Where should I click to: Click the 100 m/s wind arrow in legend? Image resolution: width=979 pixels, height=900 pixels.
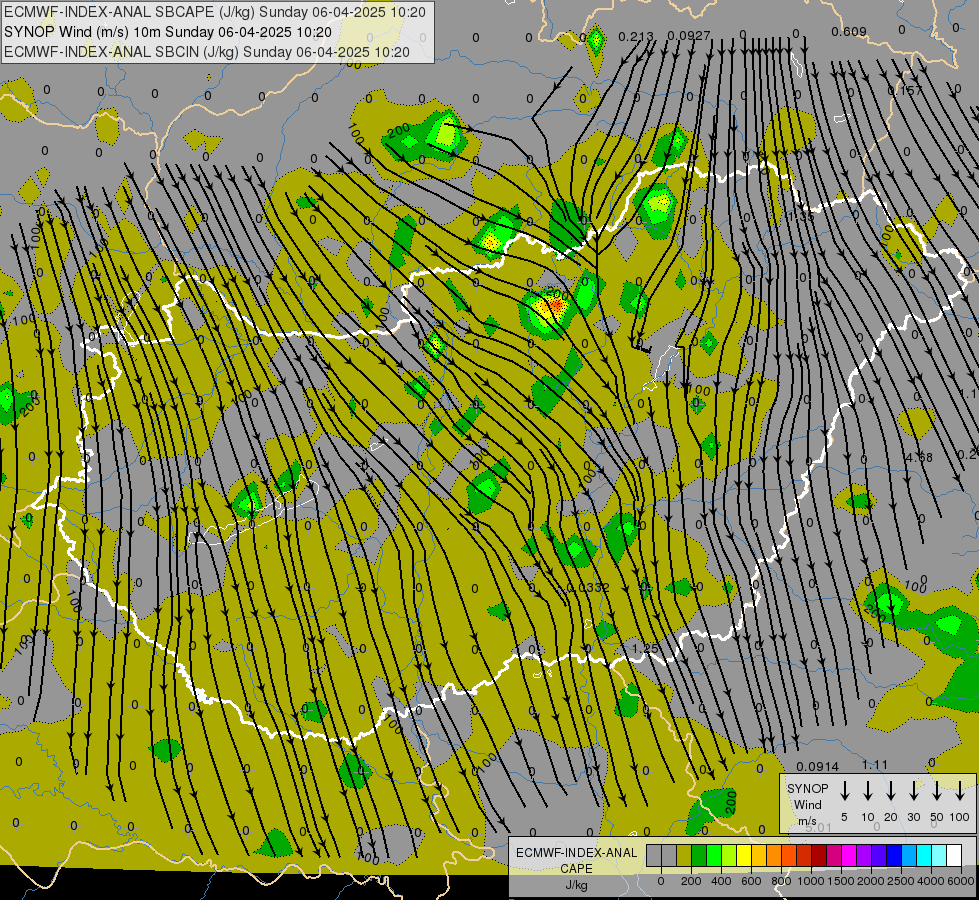click(x=960, y=791)
